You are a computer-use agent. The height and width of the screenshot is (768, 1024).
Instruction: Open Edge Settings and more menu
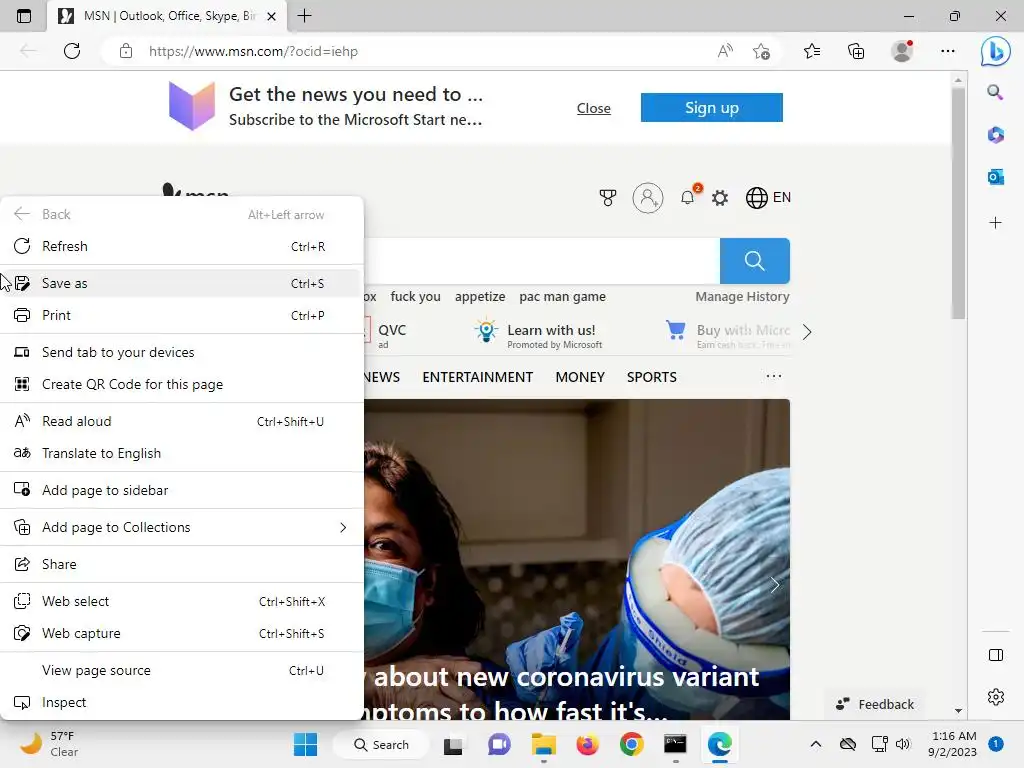coord(948,51)
